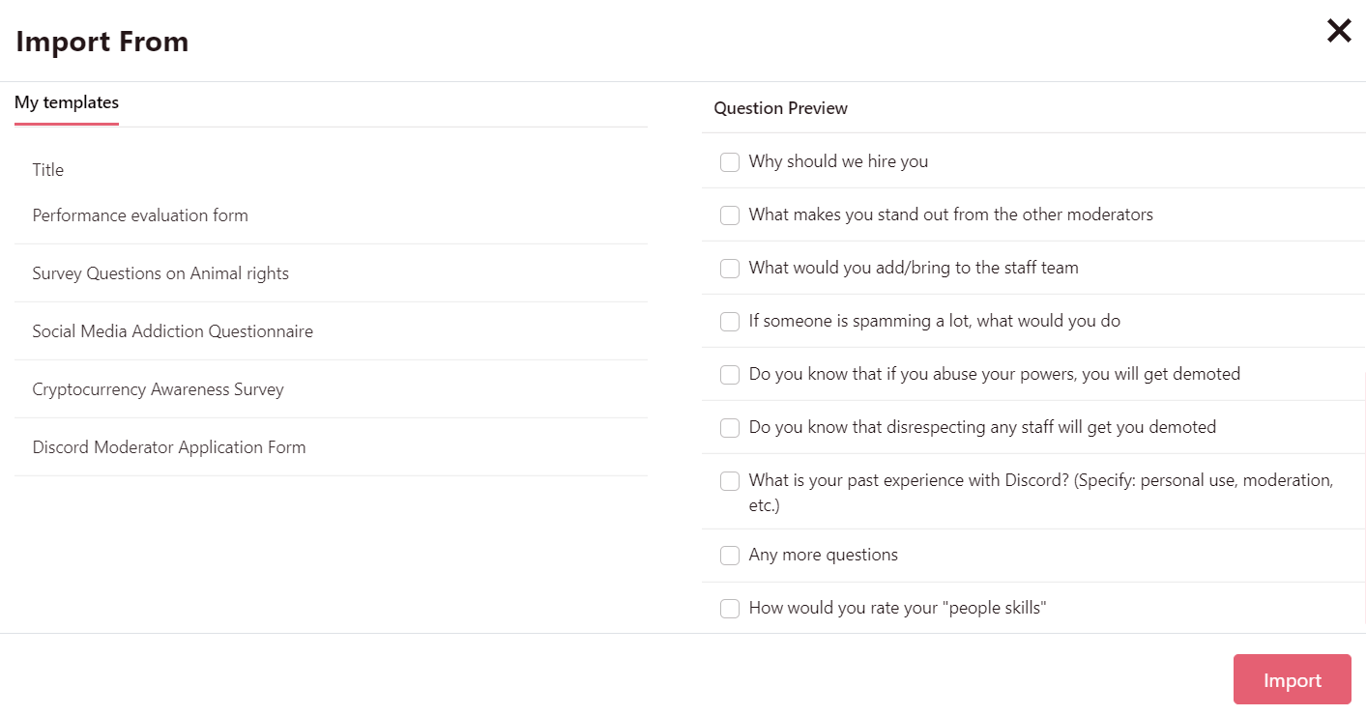Click the Title column header
Viewport: 1366px width, 715px height.
48,170
